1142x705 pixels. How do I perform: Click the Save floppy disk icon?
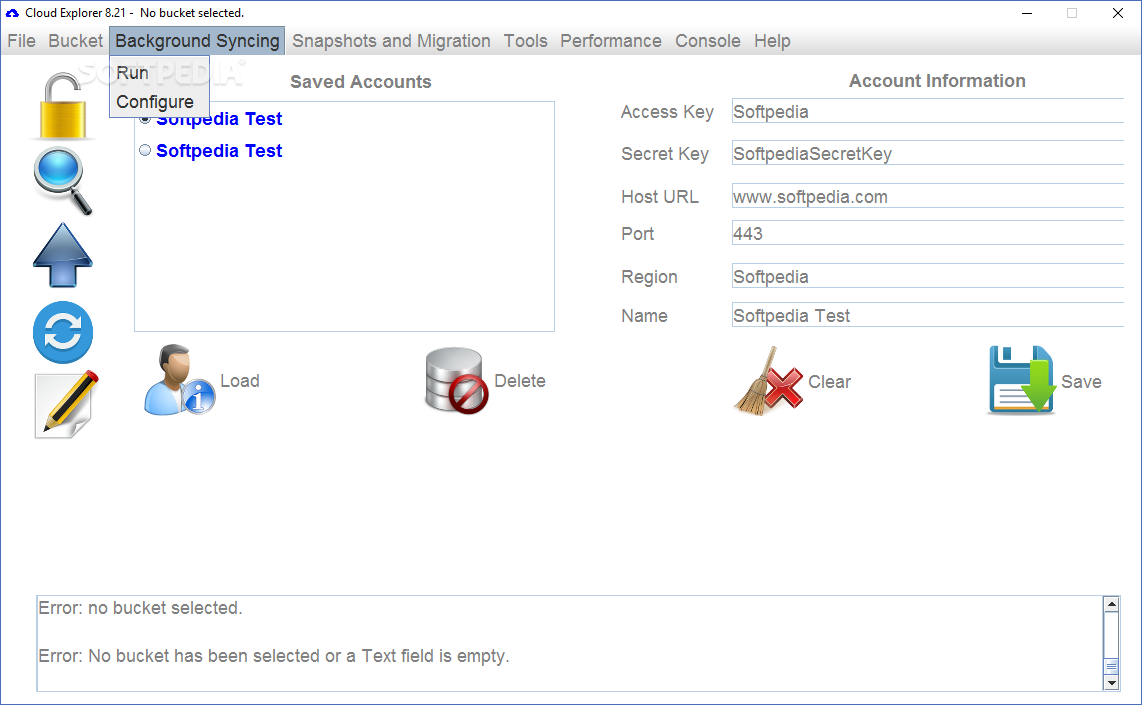tap(1022, 380)
